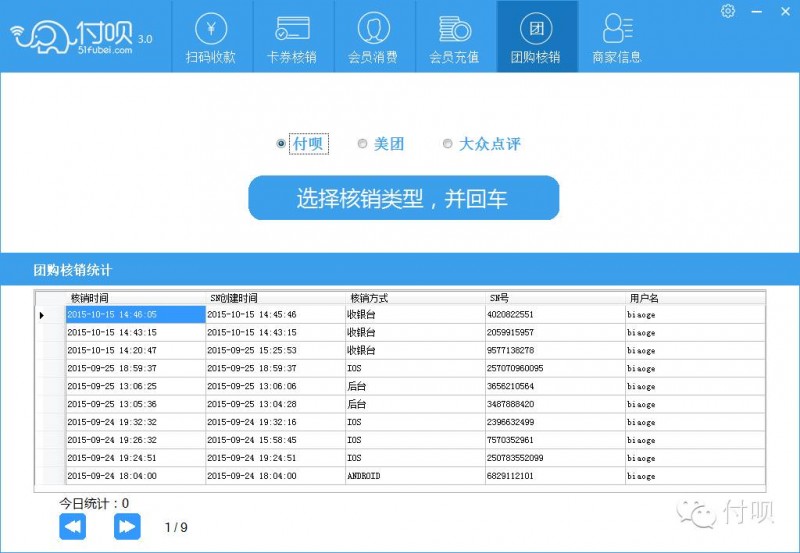This screenshot has height=553, width=800.
Task: Click the row selector arrow of first row
Action: coord(42,315)
